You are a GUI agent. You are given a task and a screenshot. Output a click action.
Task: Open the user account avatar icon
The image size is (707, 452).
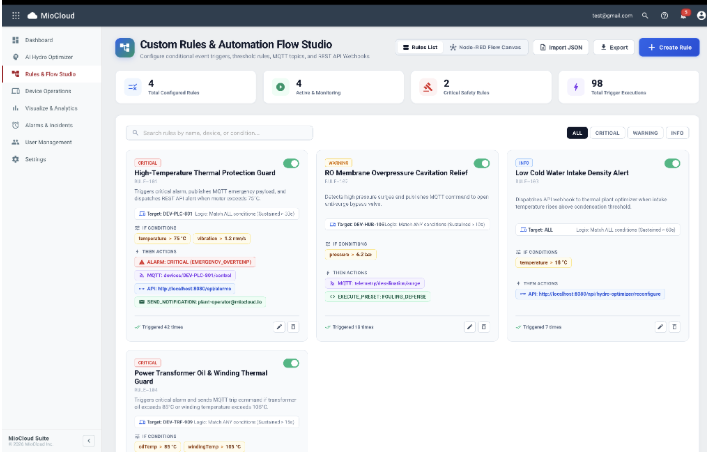(x=701, y=15)
